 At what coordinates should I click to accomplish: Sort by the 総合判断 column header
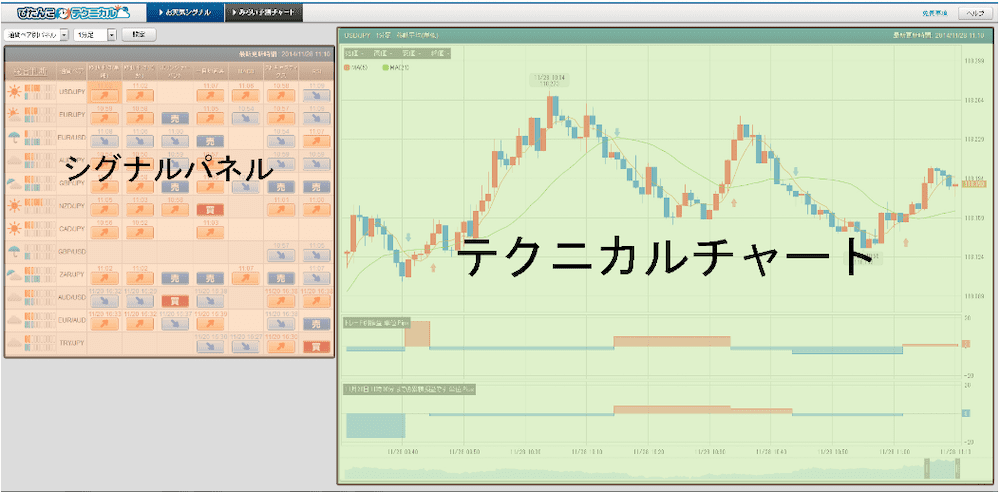point(30,71)
